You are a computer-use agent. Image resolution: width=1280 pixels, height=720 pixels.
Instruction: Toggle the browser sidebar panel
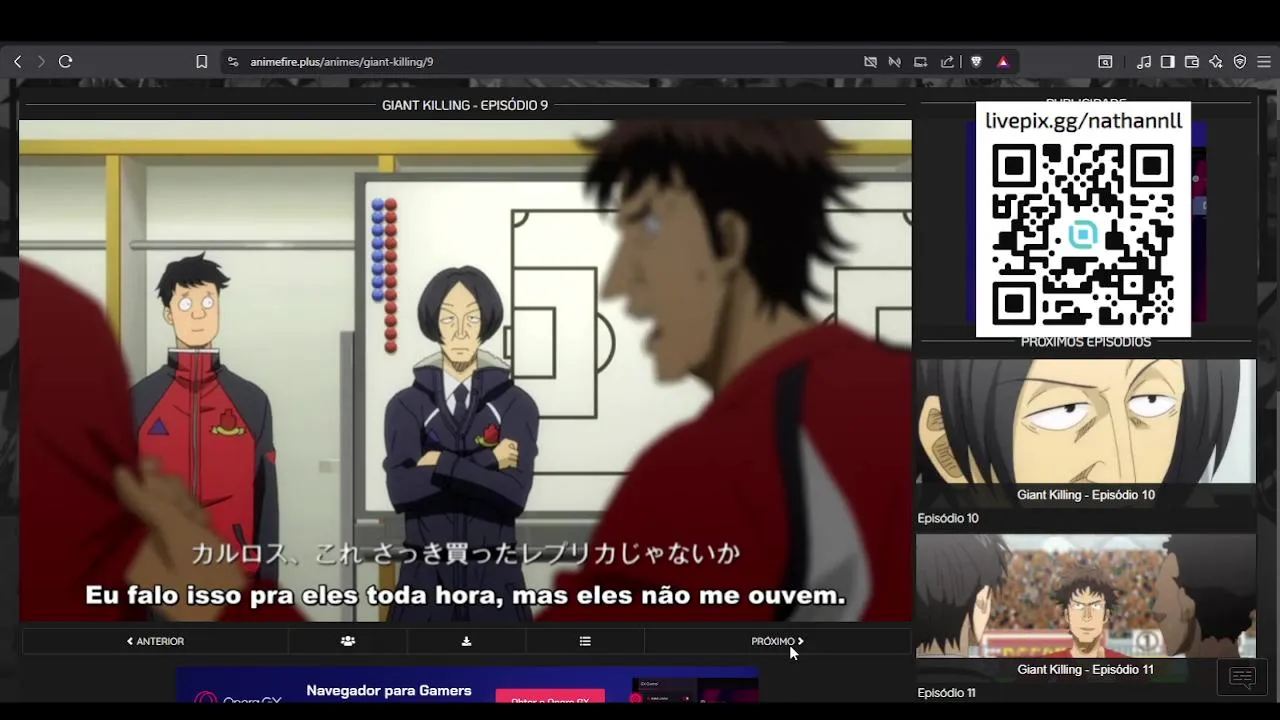click(x=1168, y=62)
